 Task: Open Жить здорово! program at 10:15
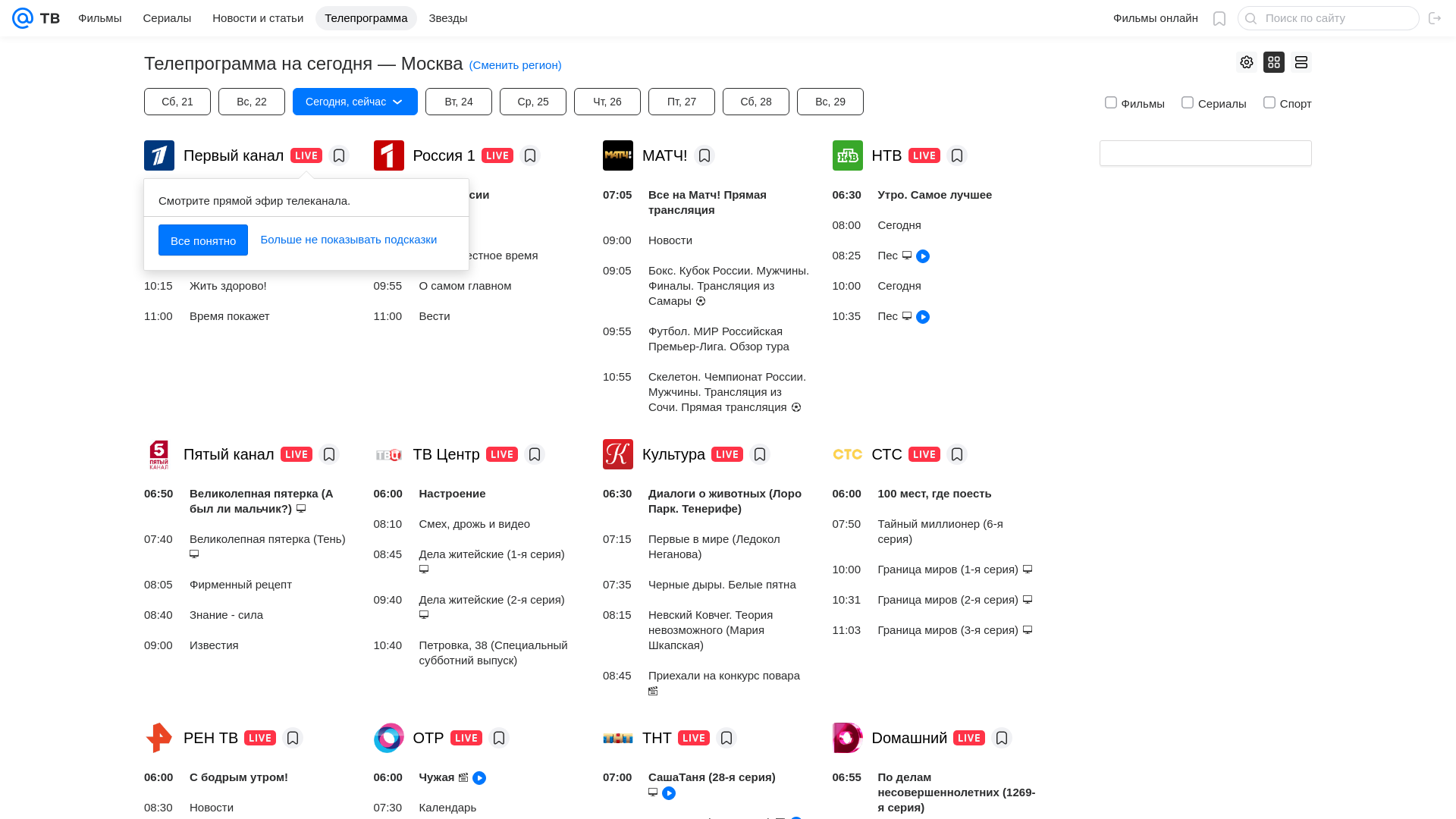click(x=228, y=286)
